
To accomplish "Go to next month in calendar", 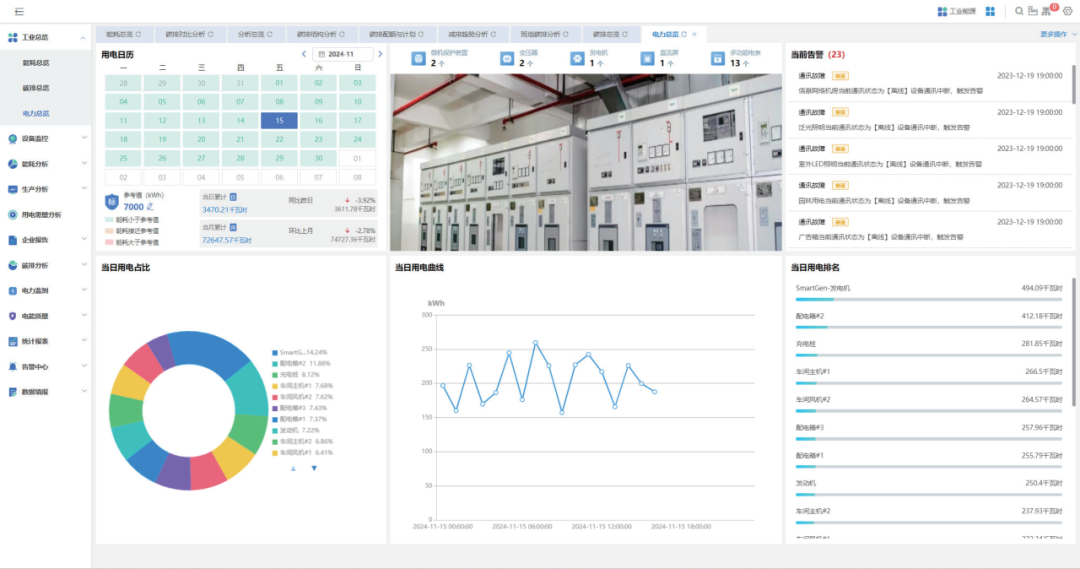I will pos(380,54).
